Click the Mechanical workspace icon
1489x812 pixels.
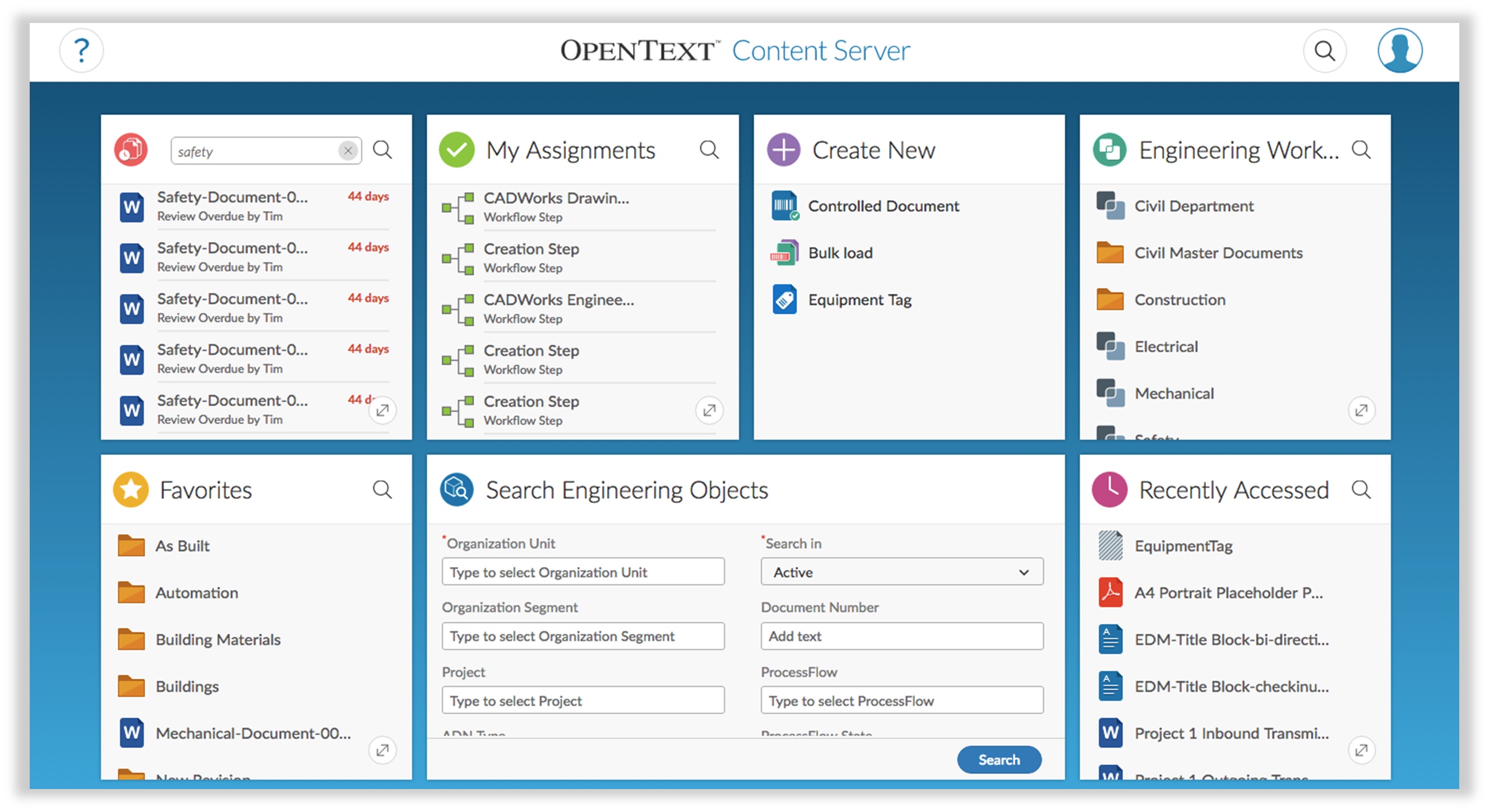[1111, 393]
